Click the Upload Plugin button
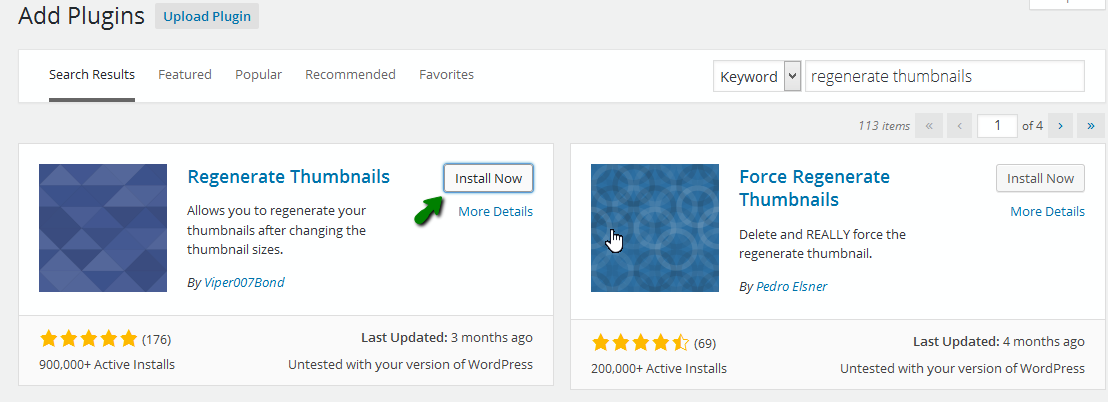Image resolution: width=1108 pixels, height=402 pixels. coord(207,16)
